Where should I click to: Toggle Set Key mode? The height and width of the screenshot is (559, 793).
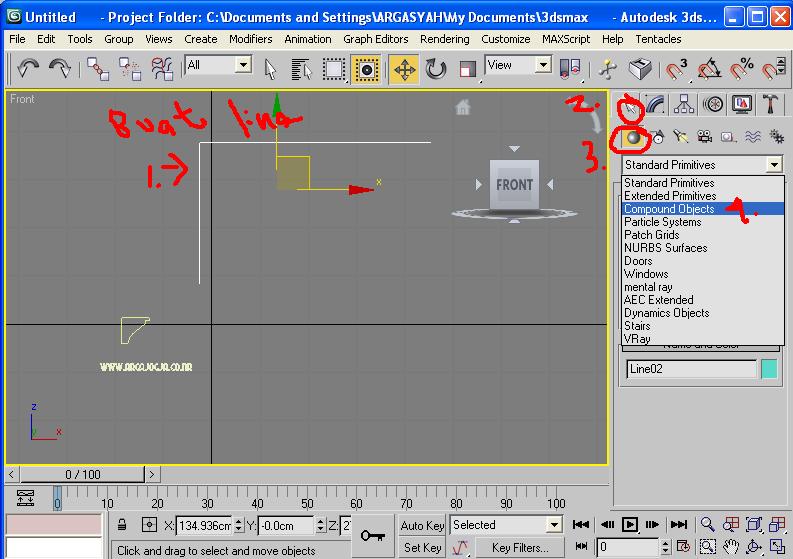(x=422, y=547)
